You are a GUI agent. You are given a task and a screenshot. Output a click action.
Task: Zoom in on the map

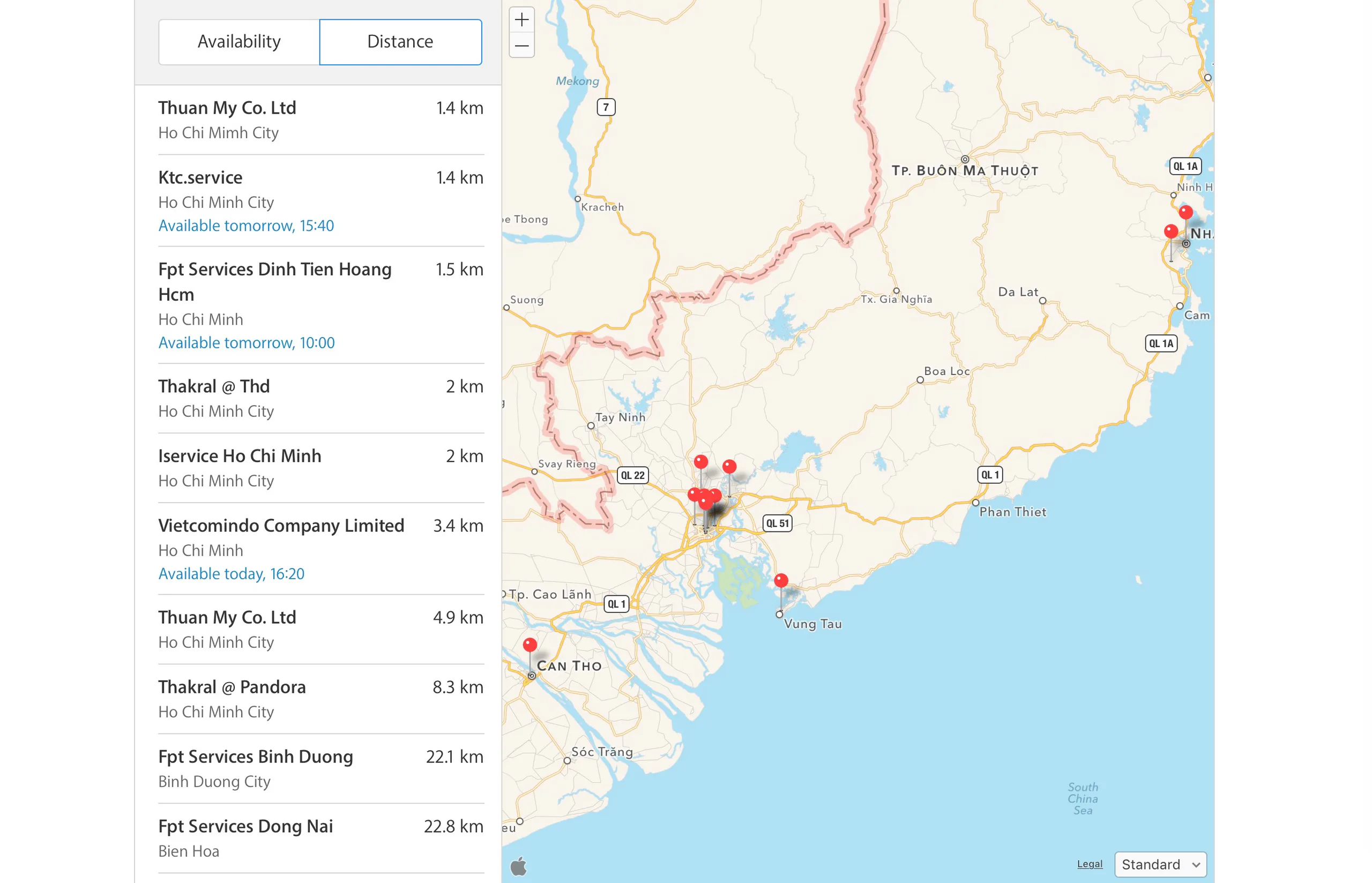point(521,20)
